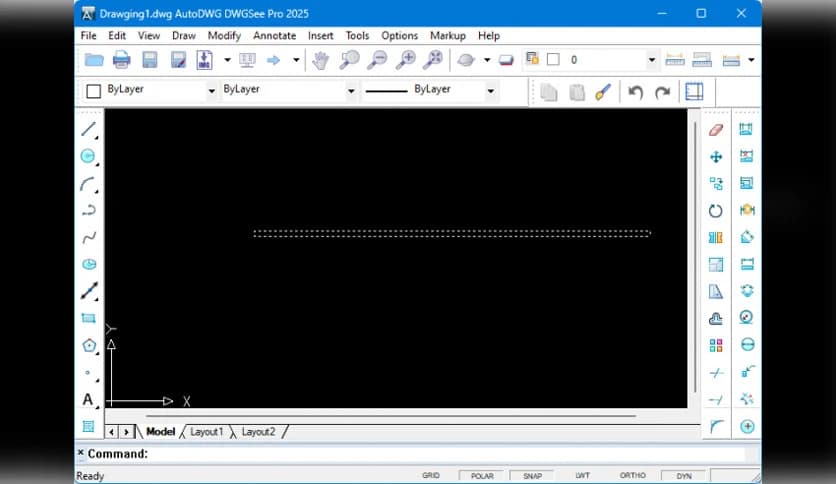Toggle POLAR tracking in the status bar
This screenshot has width=836, height=484.
pos(482,475)
